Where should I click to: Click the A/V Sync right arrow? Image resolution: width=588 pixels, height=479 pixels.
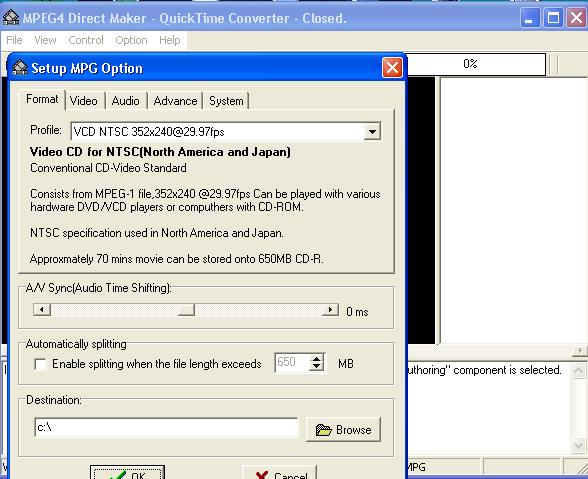point(330,310)
